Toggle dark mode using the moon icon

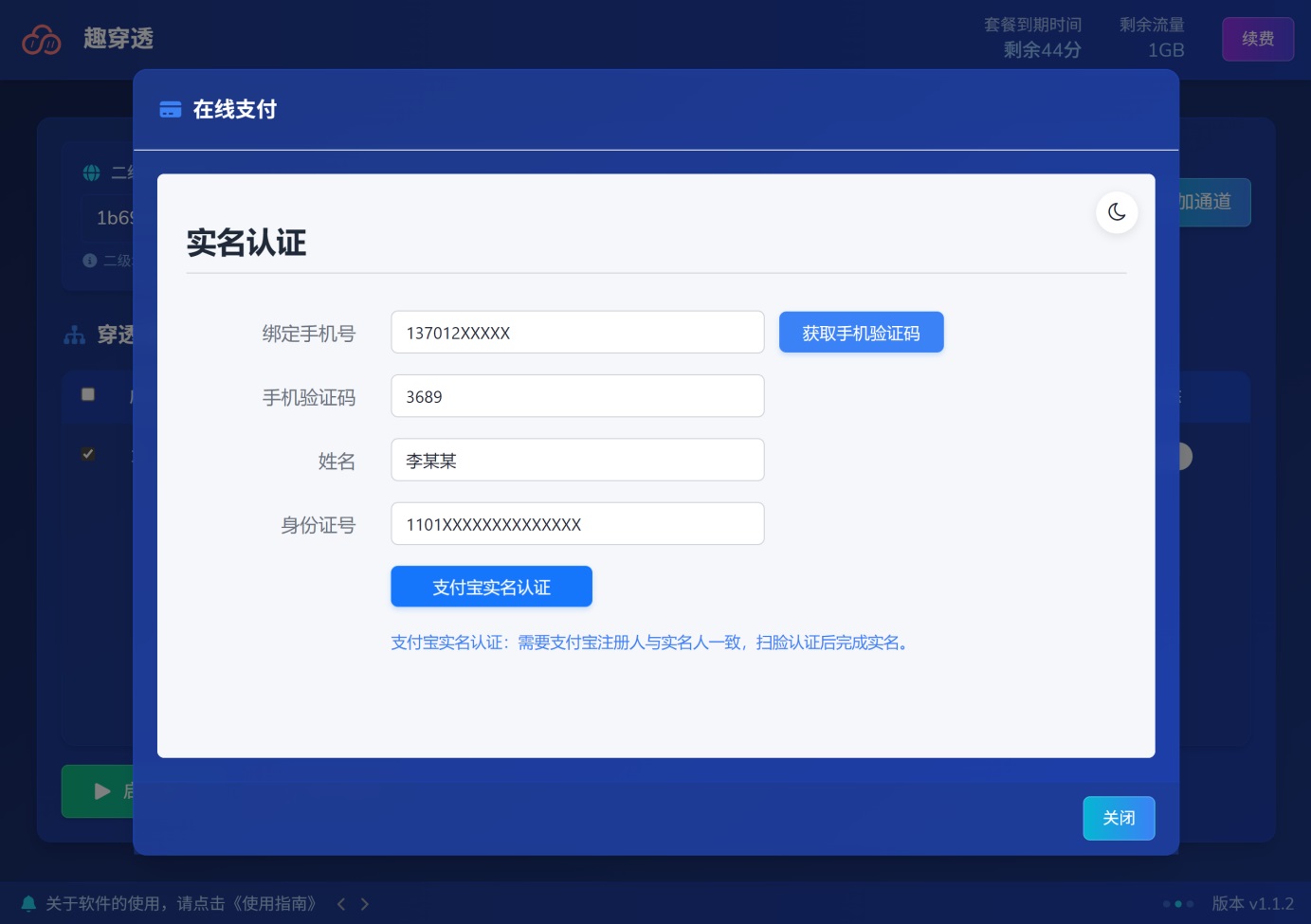1117,212
